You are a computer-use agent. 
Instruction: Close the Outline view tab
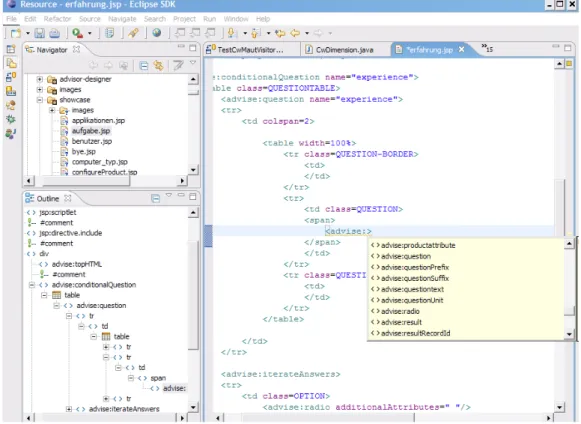point(67,198)
